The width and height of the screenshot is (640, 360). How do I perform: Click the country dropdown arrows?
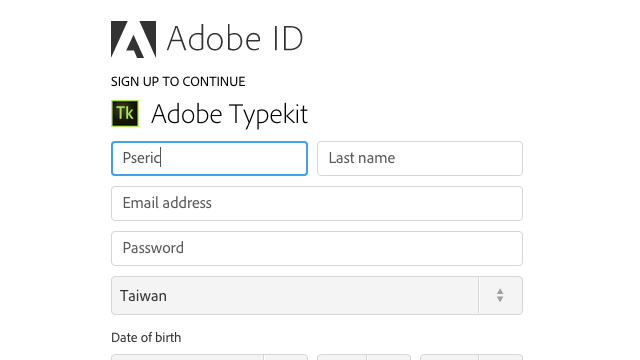click(500, 296)
